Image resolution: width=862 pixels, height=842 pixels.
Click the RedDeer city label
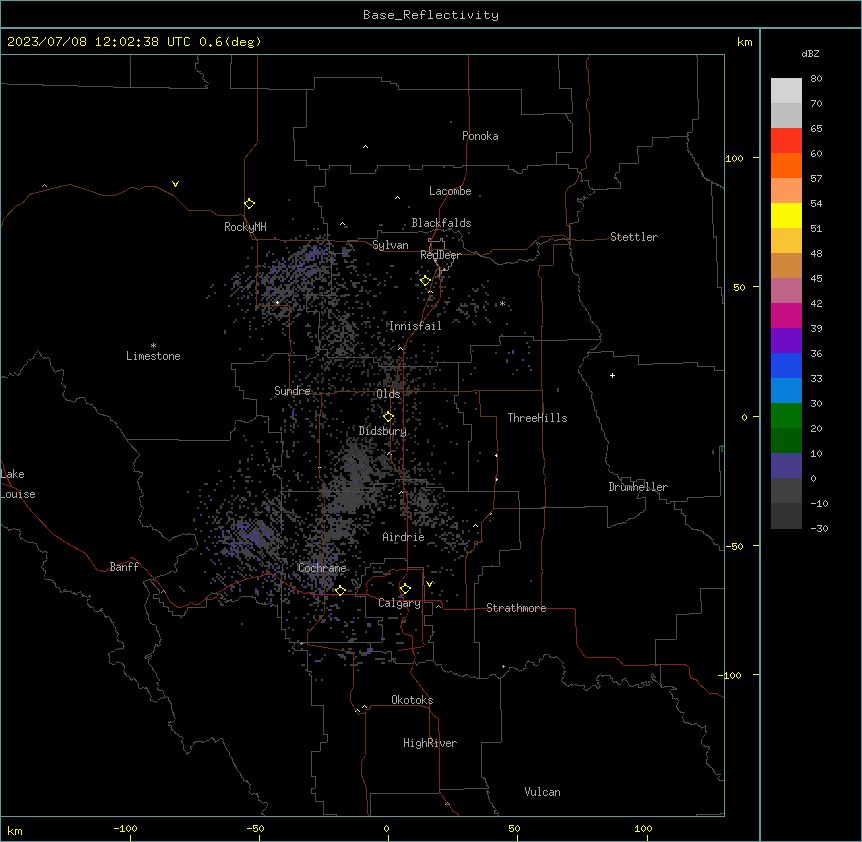[x=440, y=255]
